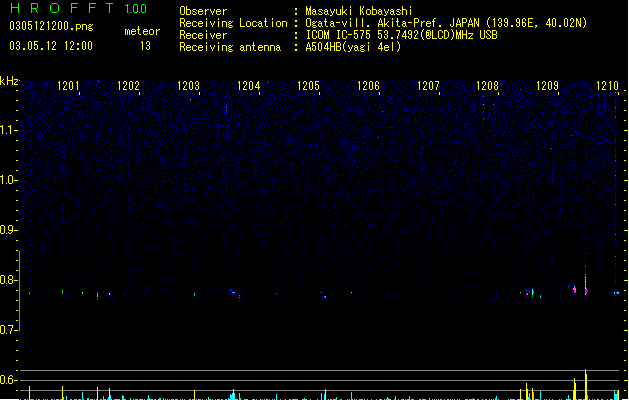Click the HROFFT 1.00 title text

79,8
